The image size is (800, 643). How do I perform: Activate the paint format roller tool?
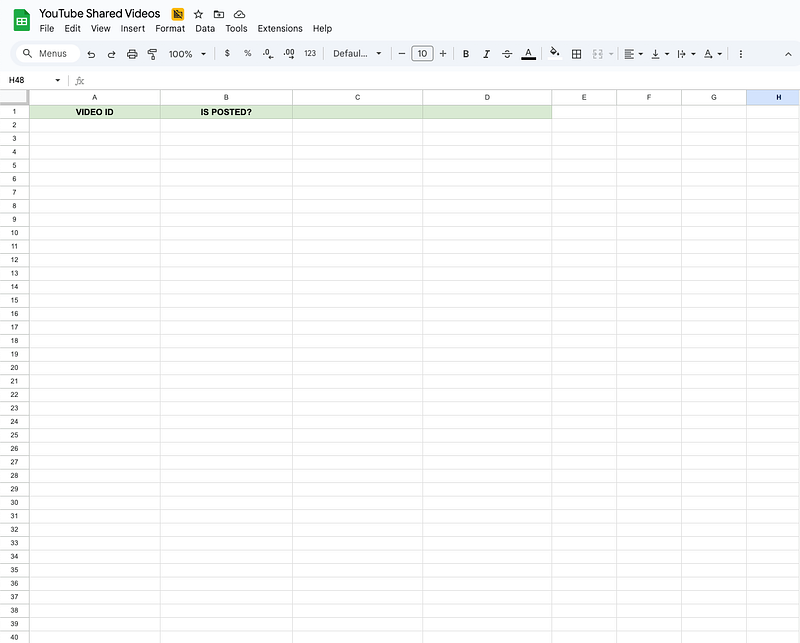coord(152,54)
